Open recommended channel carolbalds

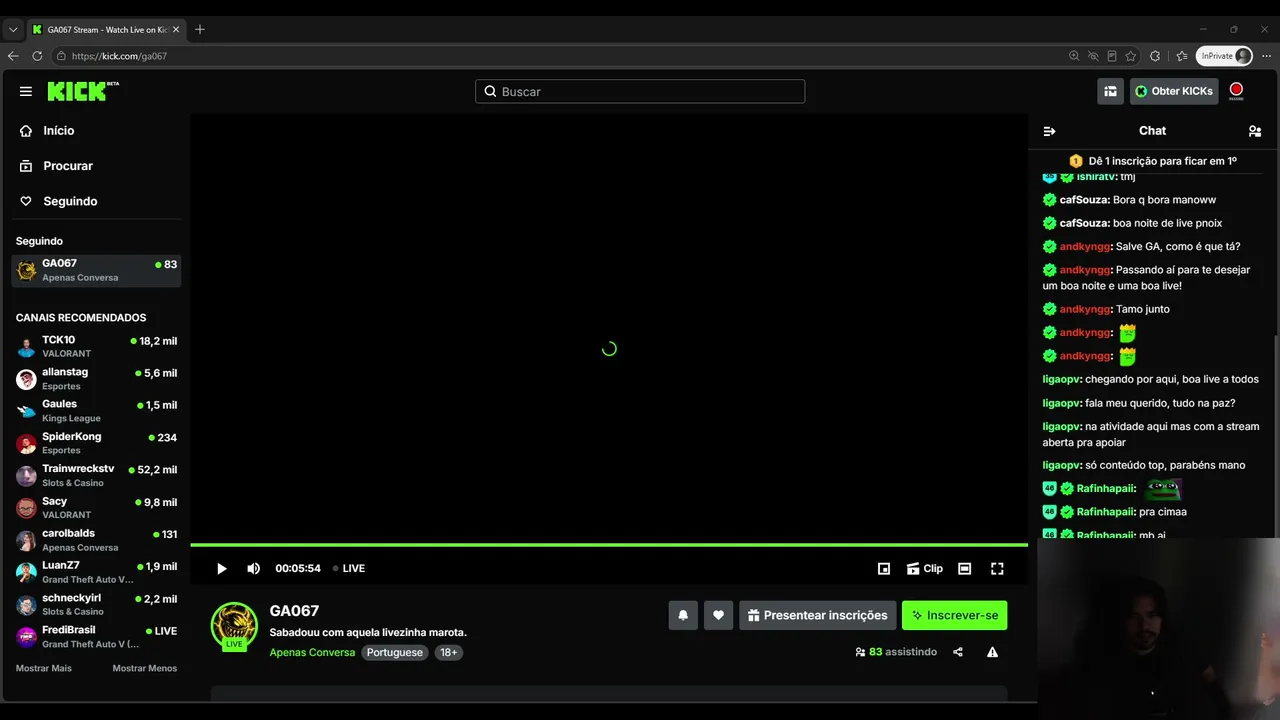click(x=96, y=540)
